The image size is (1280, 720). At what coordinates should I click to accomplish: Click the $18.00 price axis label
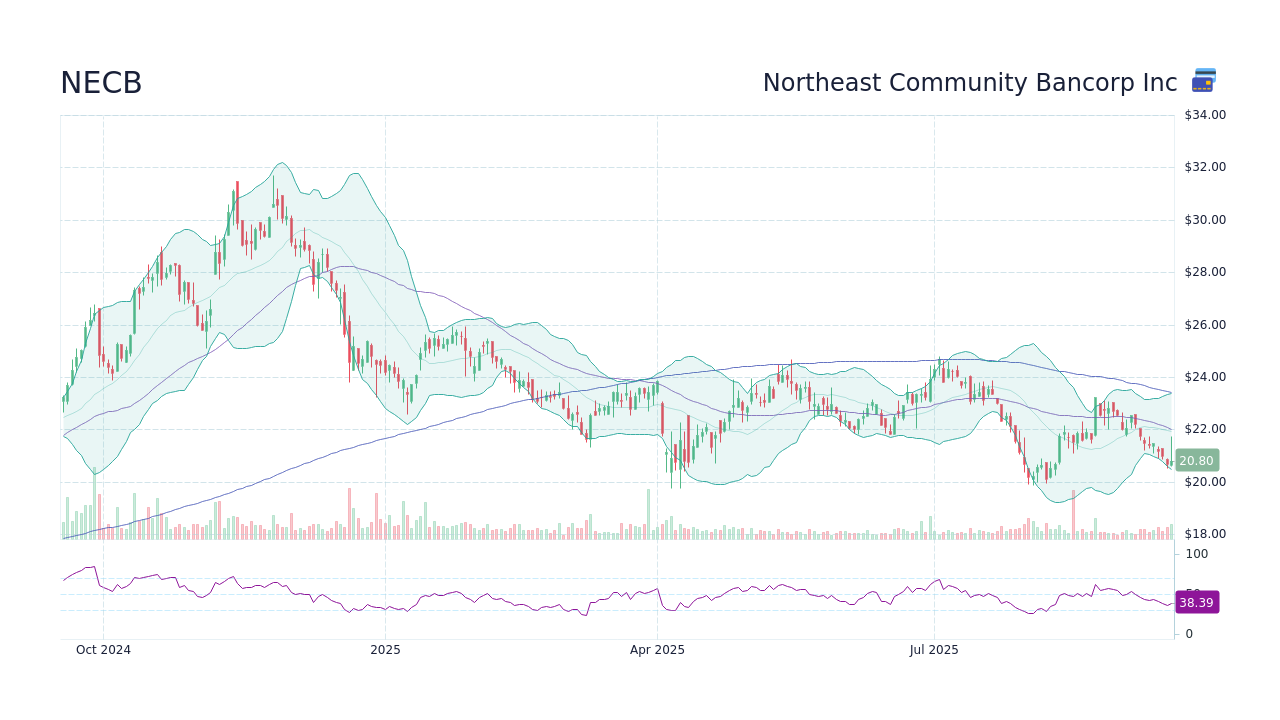pos(1205,534)
